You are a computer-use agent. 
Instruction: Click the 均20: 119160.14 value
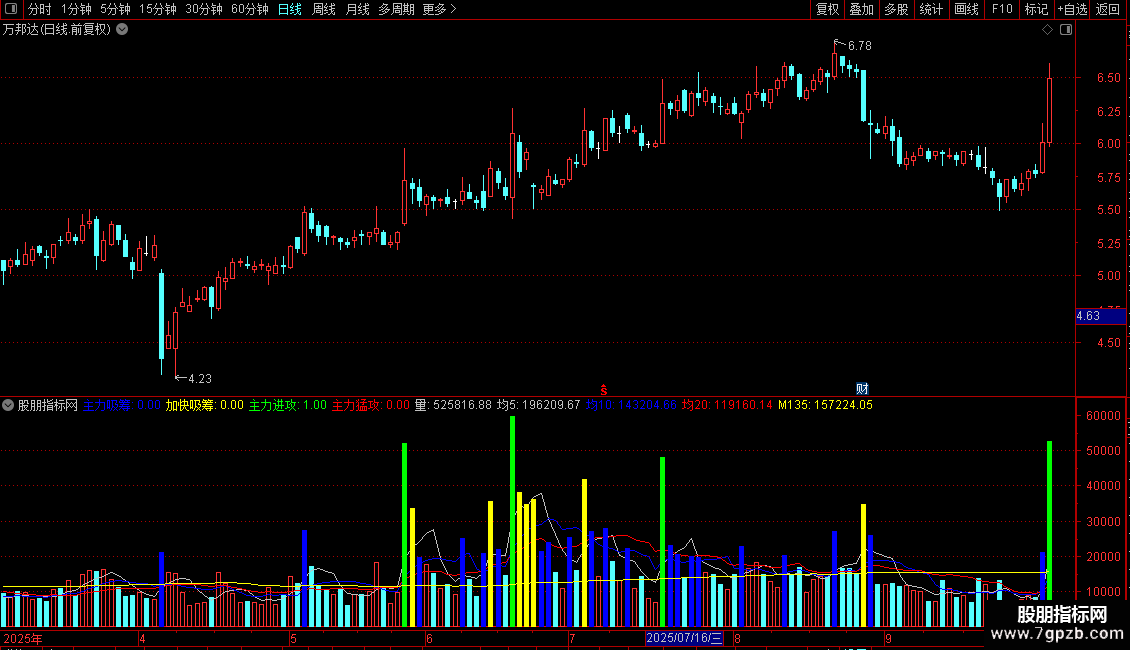(x=727, y=405)
